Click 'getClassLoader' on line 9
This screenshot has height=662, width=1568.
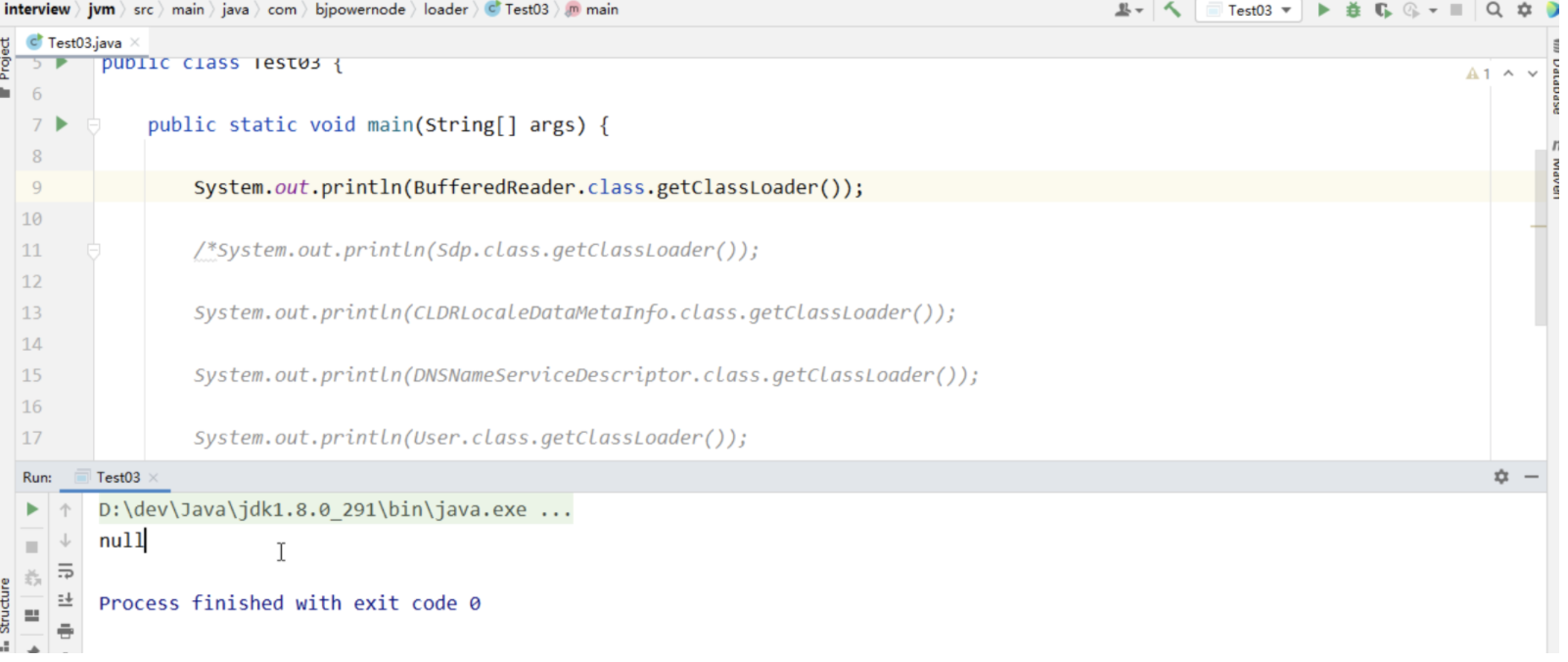(x=737, y=187)
